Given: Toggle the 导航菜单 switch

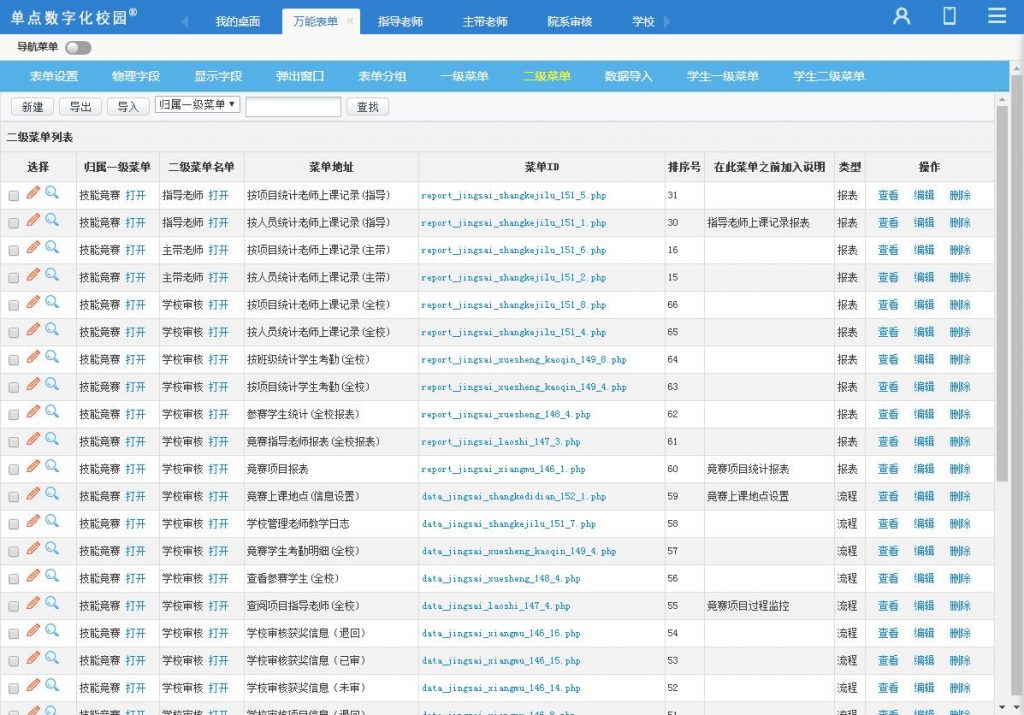Looking at the screenshot, I should pyautogui.click(x=78, y=48).
